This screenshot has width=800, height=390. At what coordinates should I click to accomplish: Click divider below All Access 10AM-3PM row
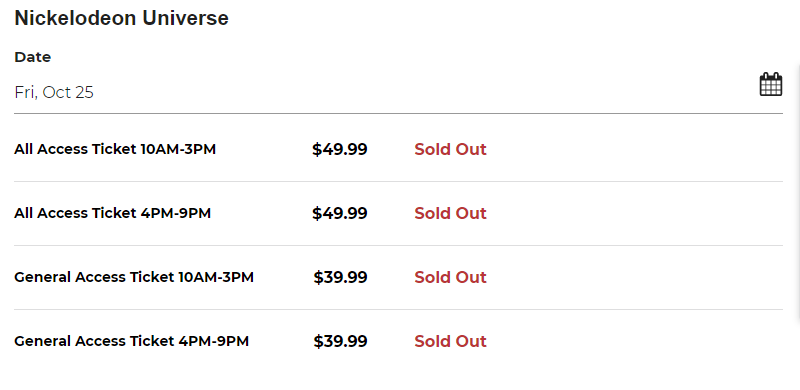[398, 181]
